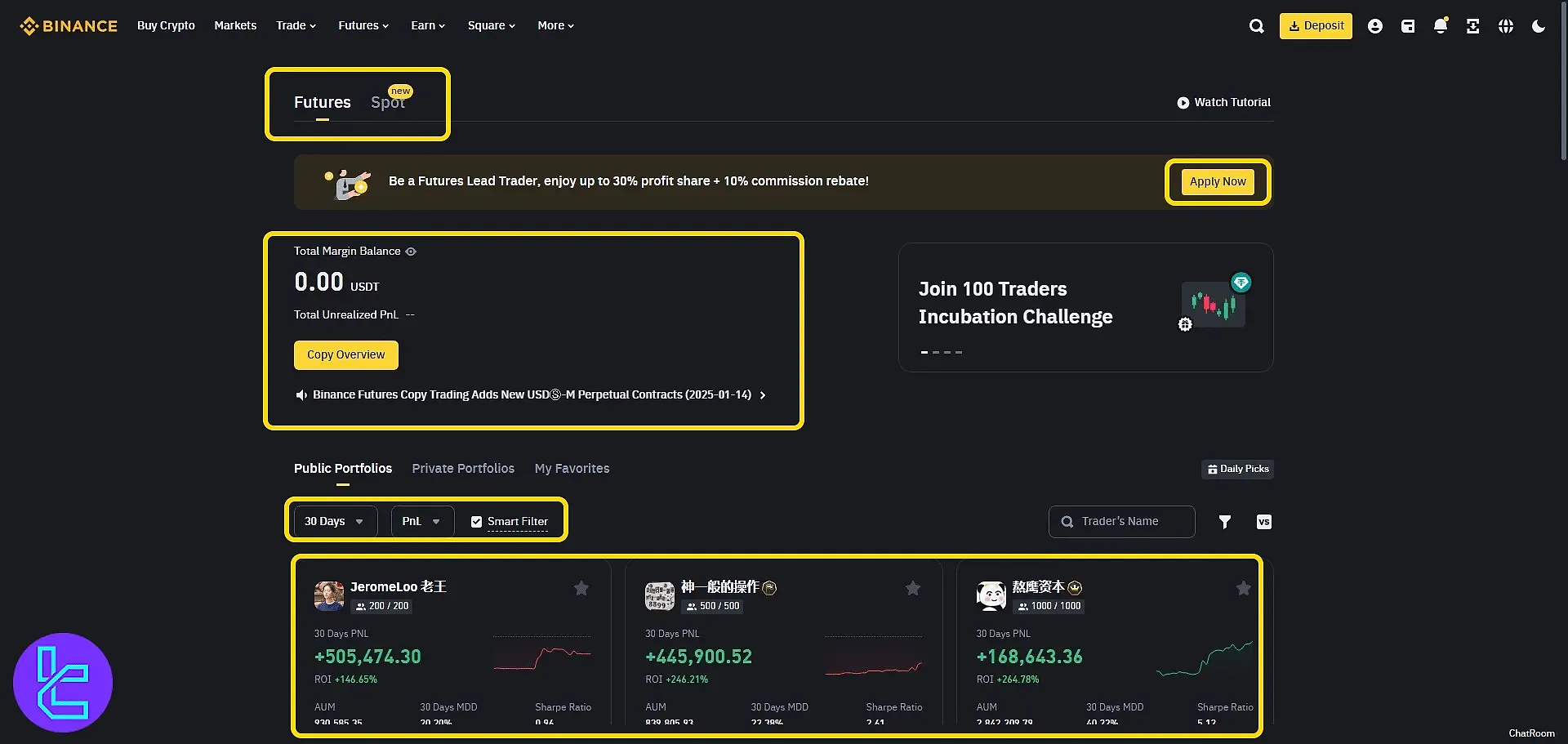
Task: Open JeromeLoo 老王 trader name
Action: (x=399, y=587)
